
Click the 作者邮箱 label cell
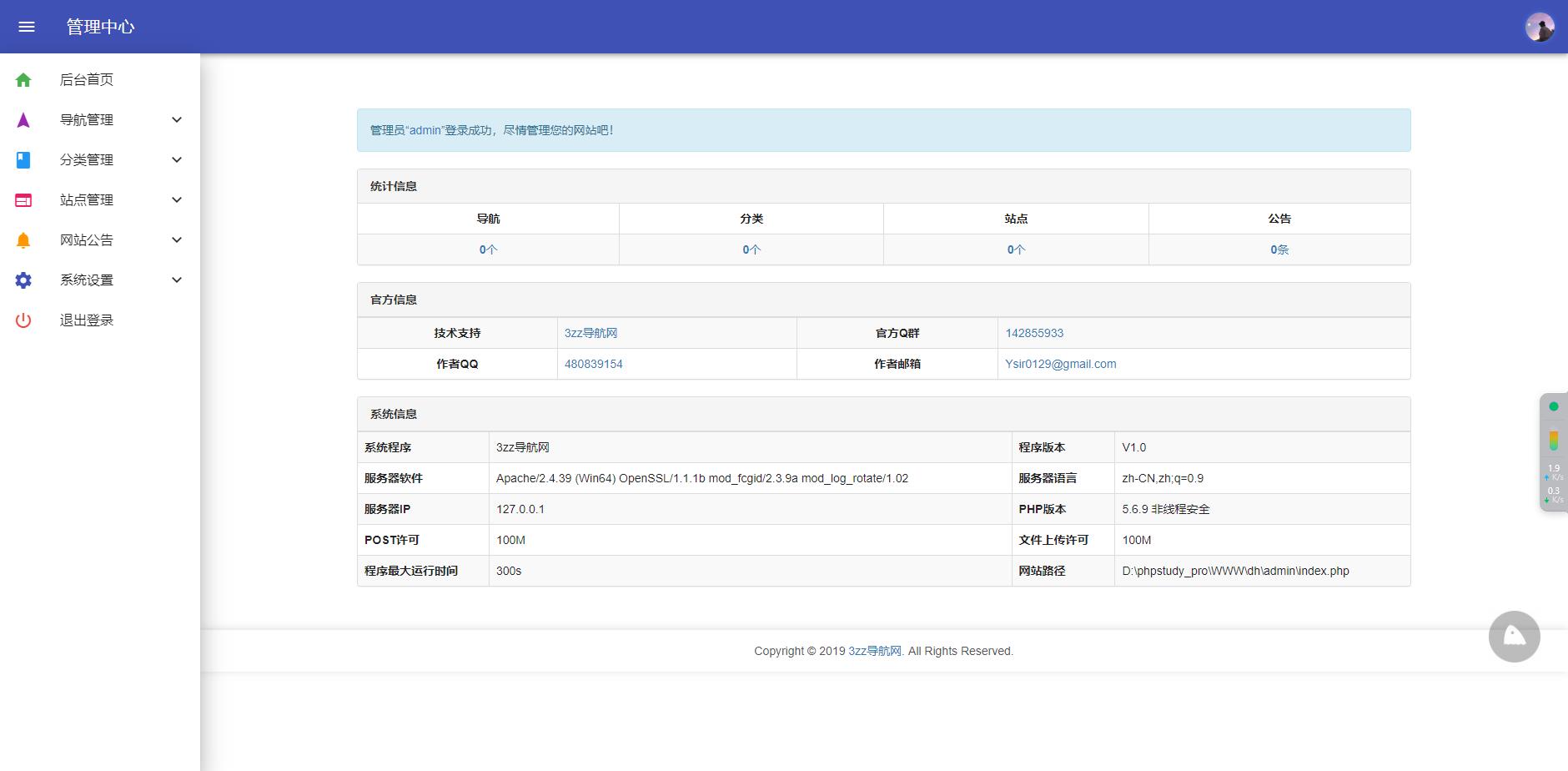[897, 364]
